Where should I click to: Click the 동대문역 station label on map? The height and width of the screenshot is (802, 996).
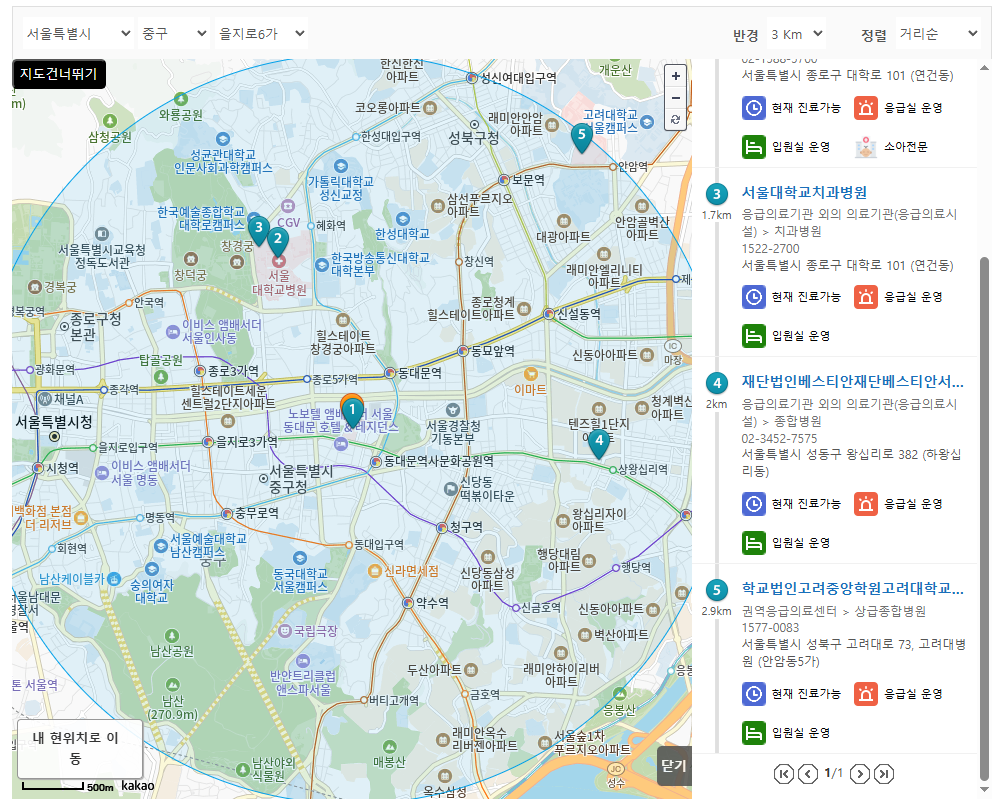(419, 373)
